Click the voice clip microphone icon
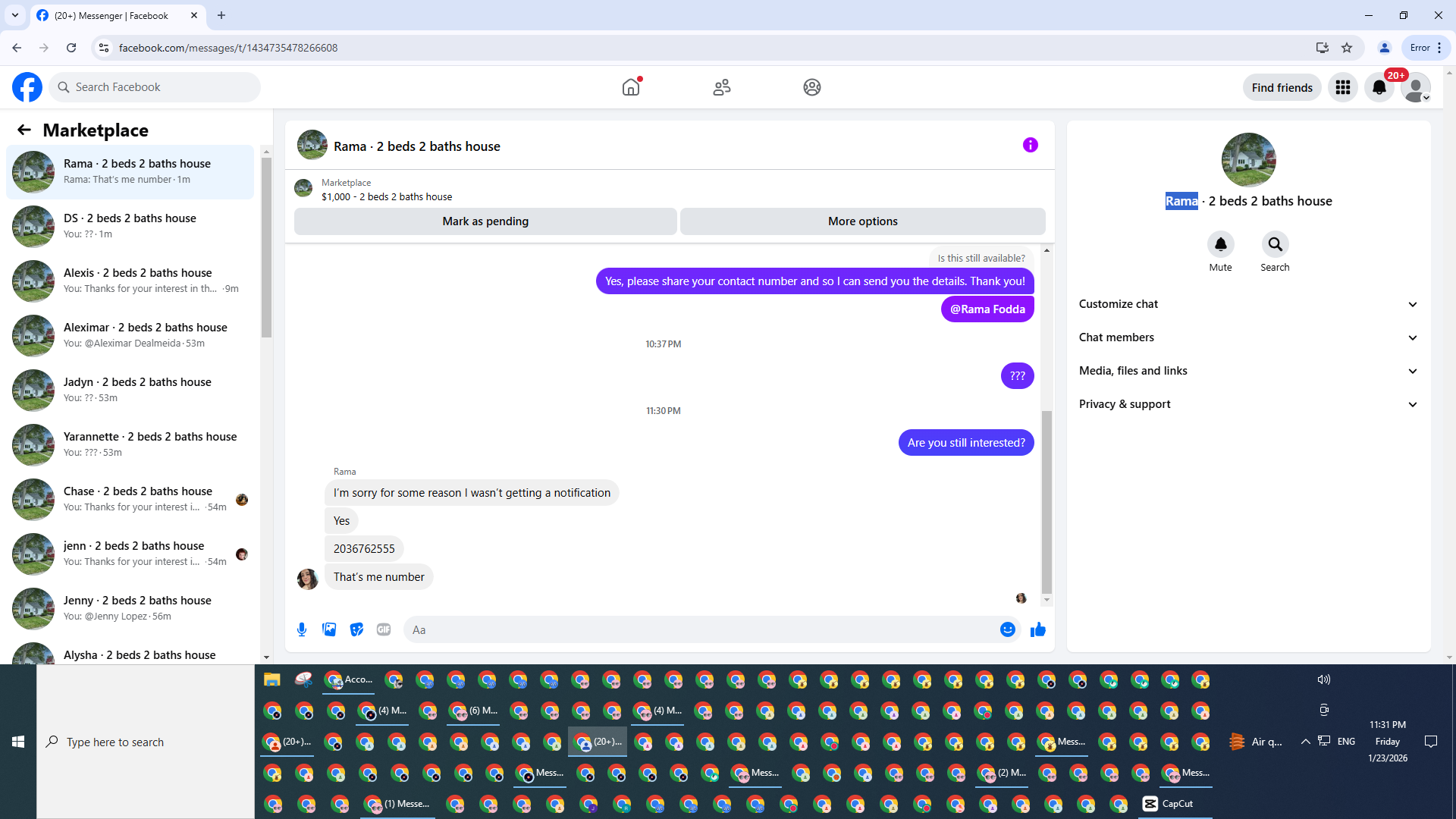Image resolution: width=1456 pixels, height=819 pixels. point(302,629)
